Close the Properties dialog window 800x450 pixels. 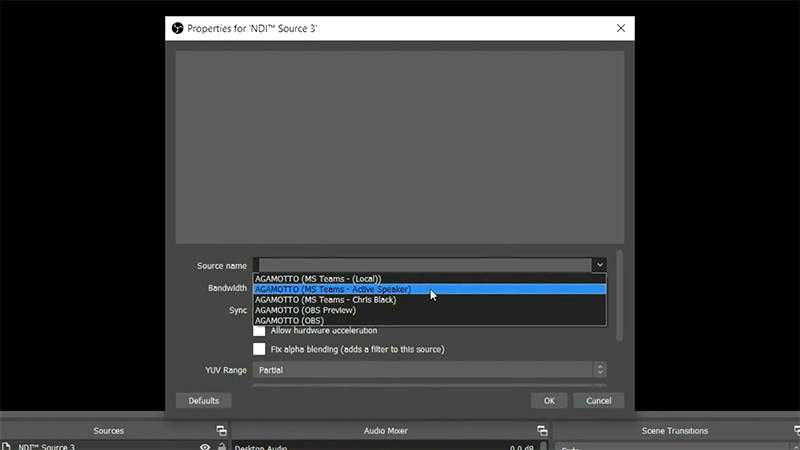coord(620,28)
